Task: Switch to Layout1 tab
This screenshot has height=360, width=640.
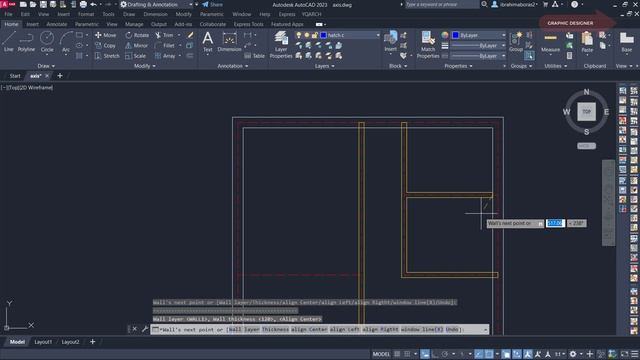Action: click(43, 342)
